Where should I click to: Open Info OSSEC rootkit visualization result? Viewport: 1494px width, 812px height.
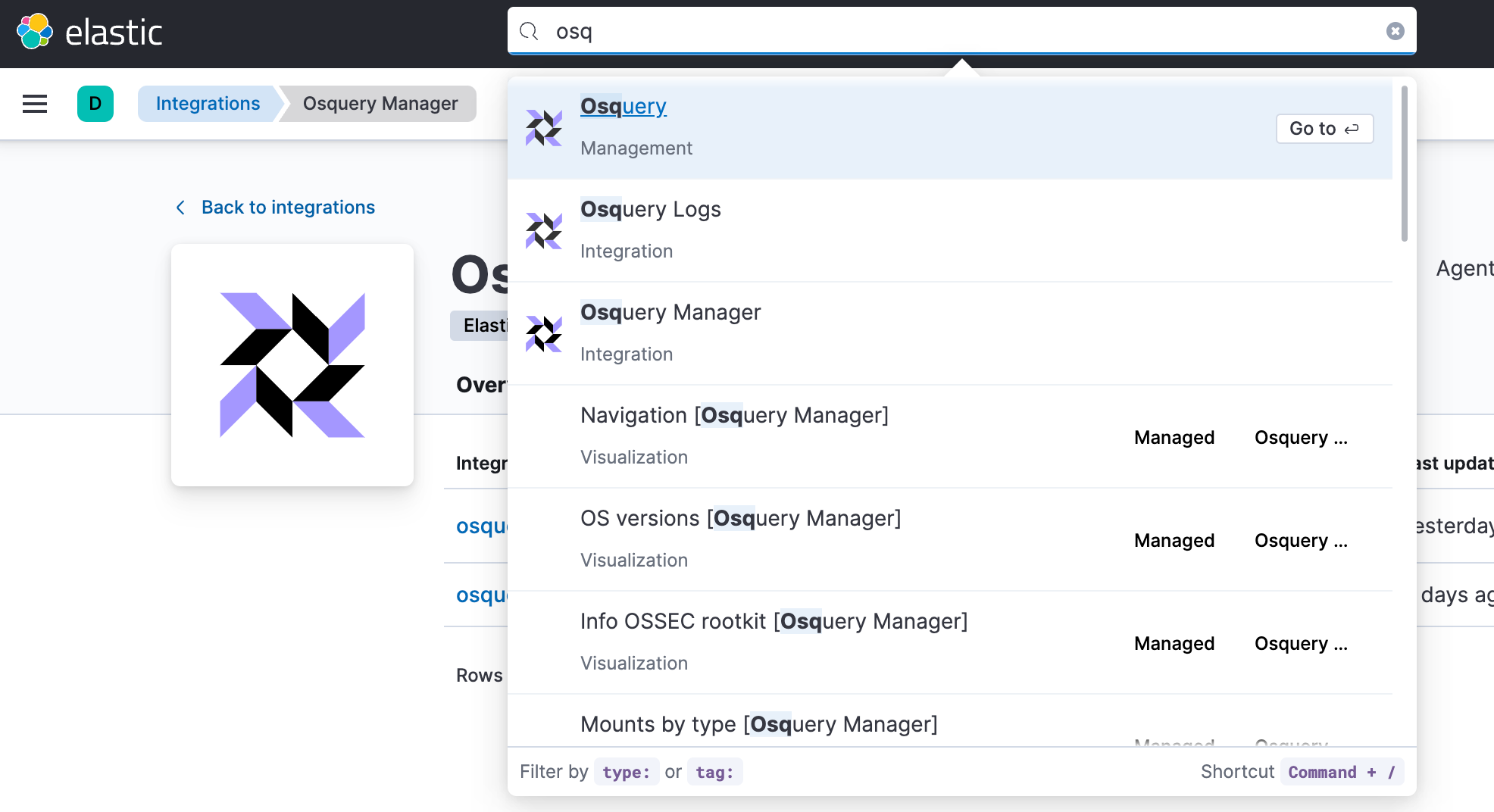[950, 643]
